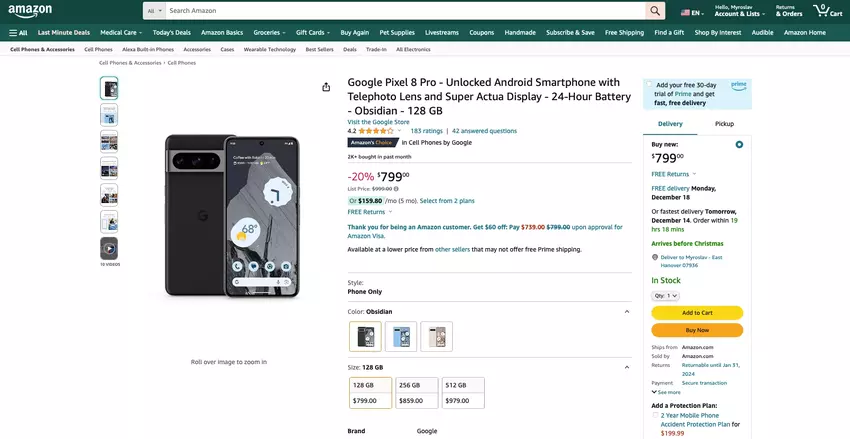Select the Buy new radio button

pos(739,144)
